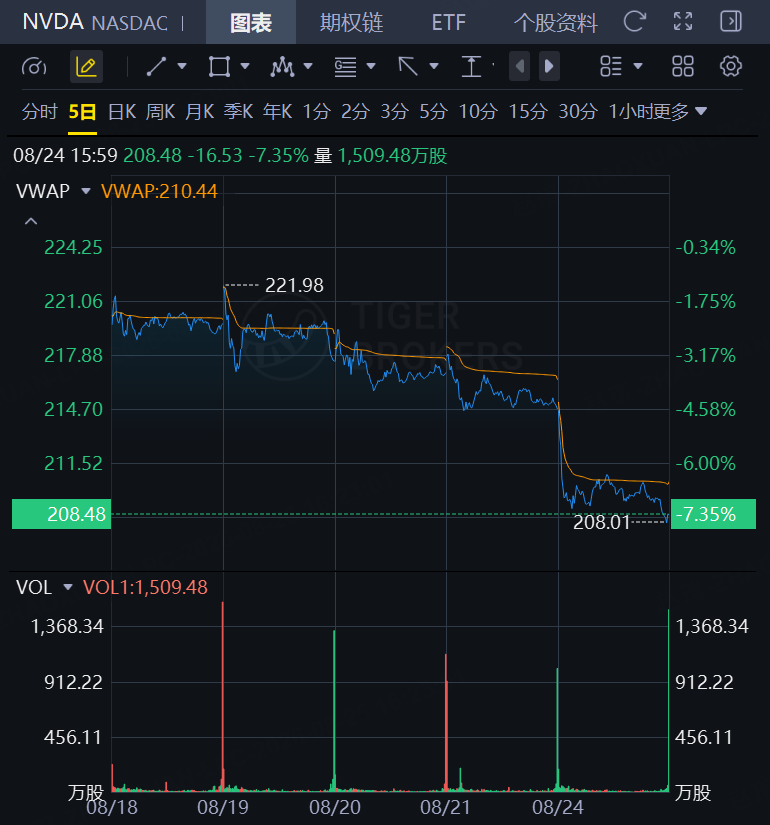The image size is (770, 825).
Task: Select the 分时 timeframe
Action: [x=39, y=112]
